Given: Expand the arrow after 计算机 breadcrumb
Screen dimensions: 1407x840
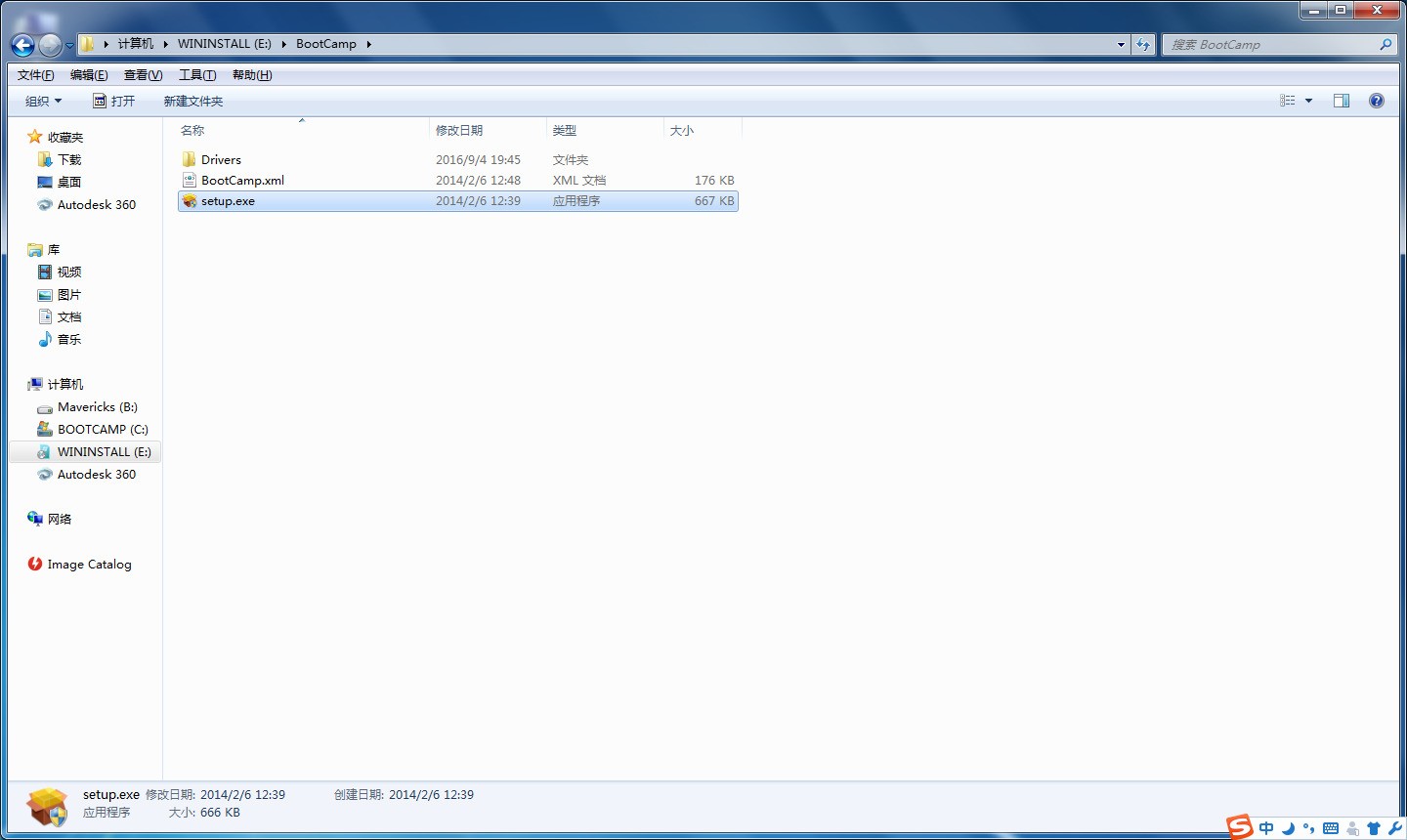Looking at the screenshot, I should point(166,44).
